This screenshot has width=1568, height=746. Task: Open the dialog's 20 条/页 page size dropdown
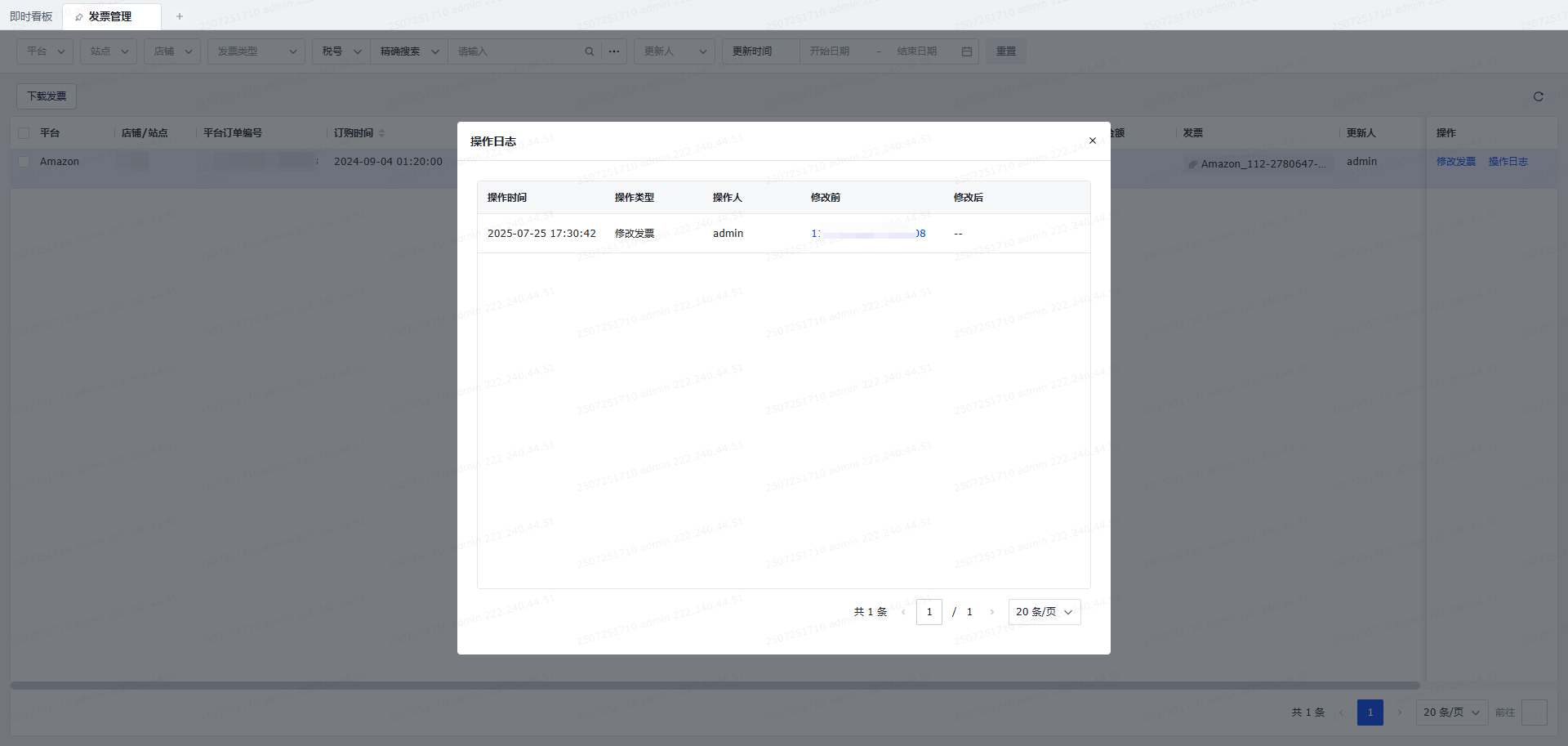pyautogui.click(x=1045, y=612)
